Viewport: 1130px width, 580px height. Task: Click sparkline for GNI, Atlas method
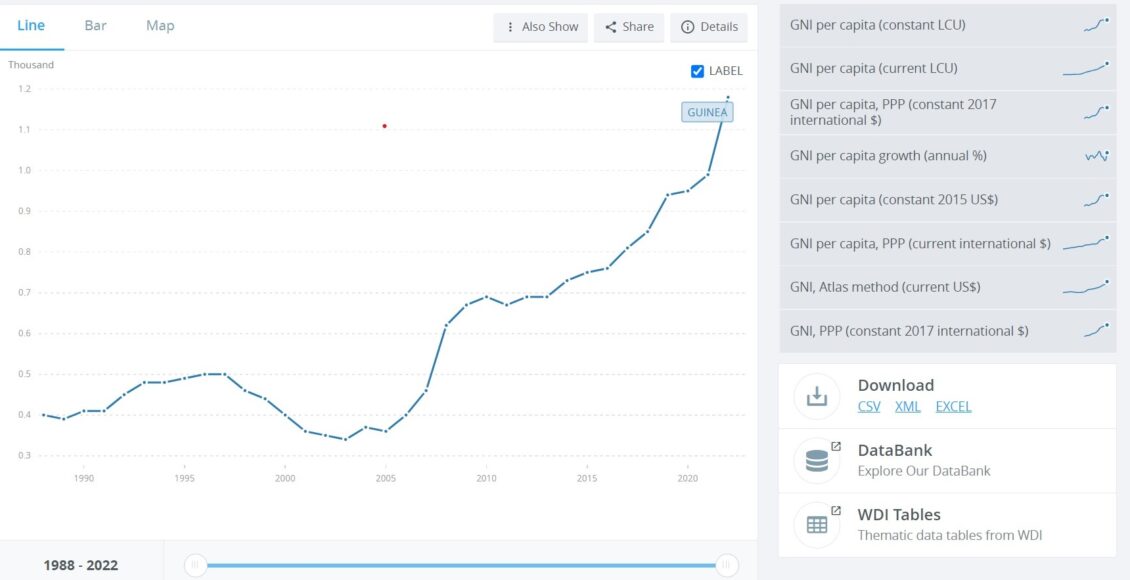tap(1086, 287)
